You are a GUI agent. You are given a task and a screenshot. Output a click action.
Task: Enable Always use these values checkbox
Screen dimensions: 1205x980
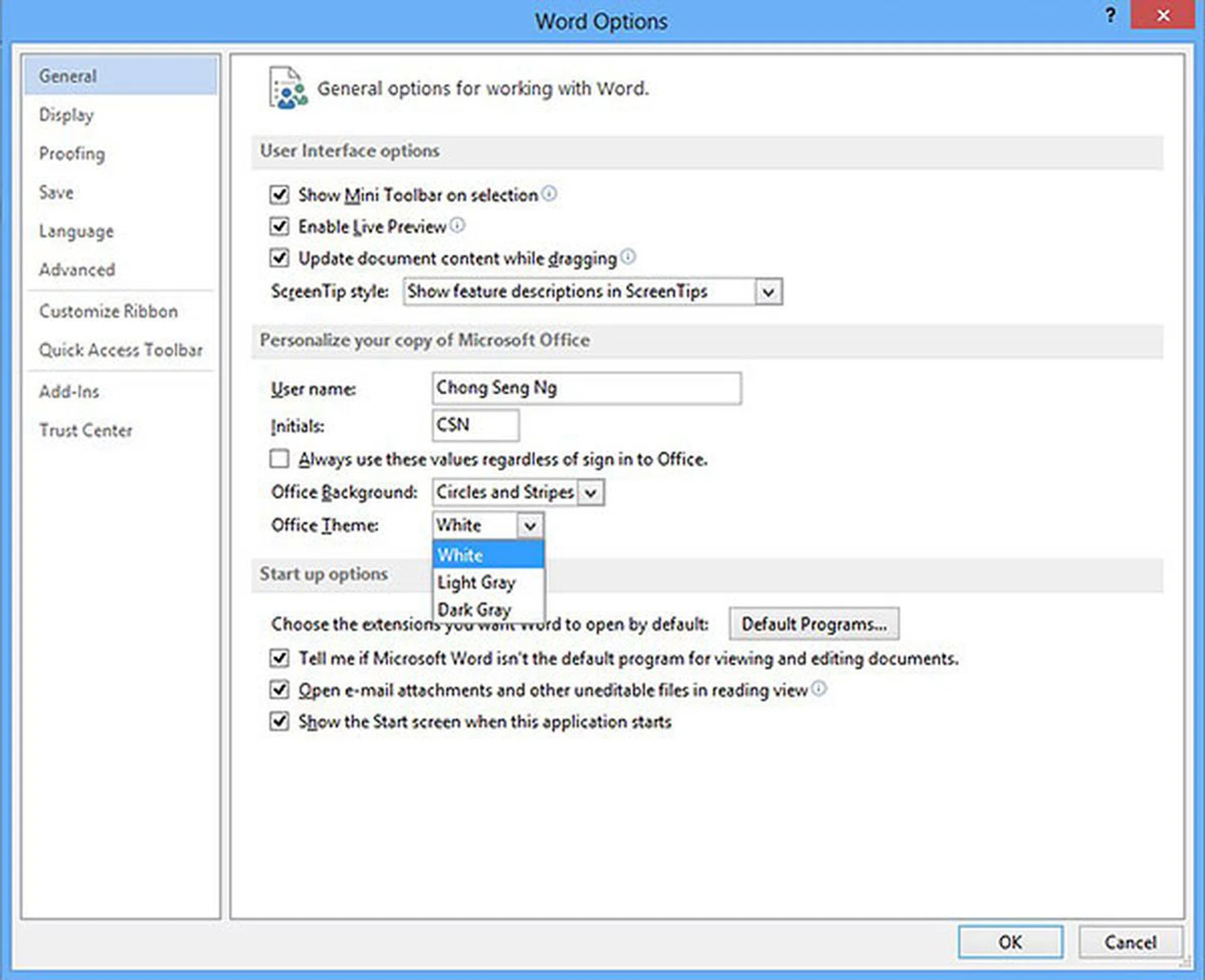pos(279,459)
